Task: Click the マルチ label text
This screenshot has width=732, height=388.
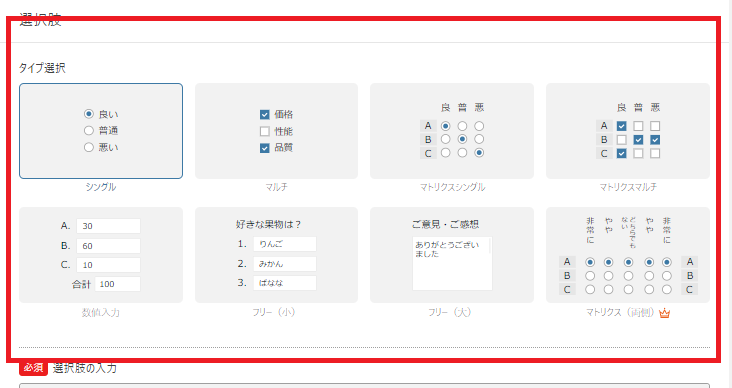Action: 276,187
